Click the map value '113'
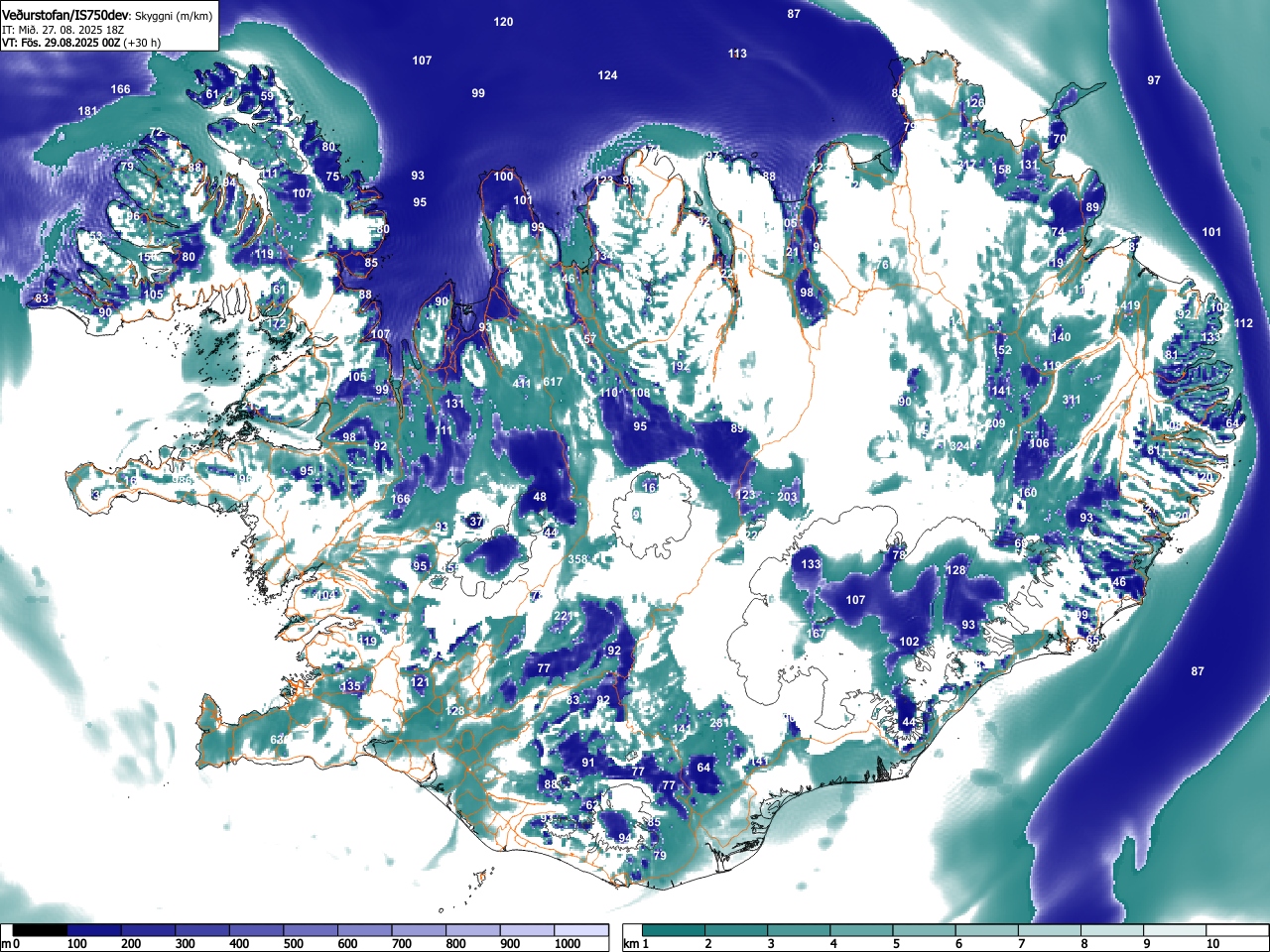This screenshot has height=952, width=1270. [737, 54]
